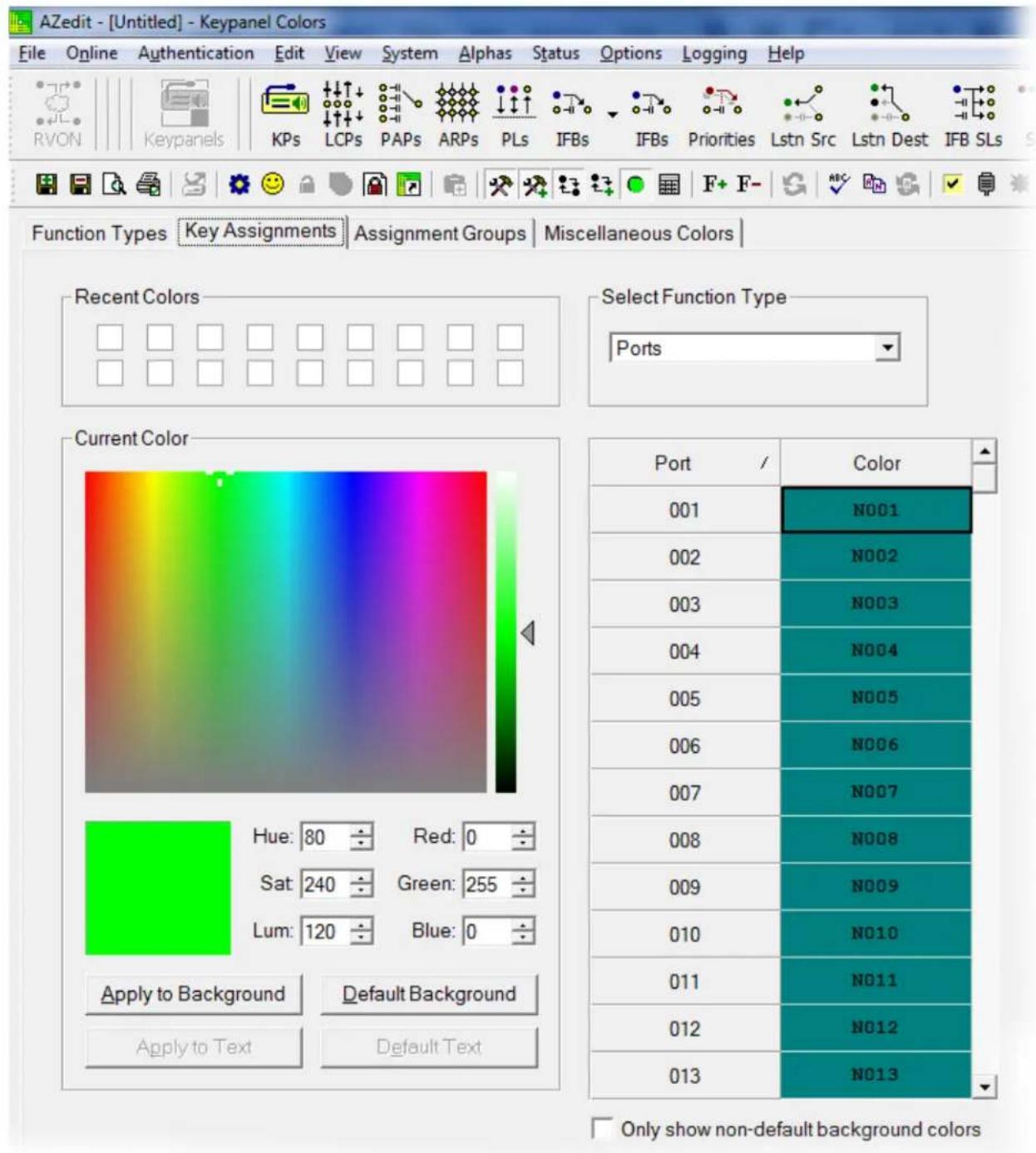The width and height of the screenshot is (1036, 1153).
Task: Click the blue gear settings icon
Action: click(x=239, y=184)
